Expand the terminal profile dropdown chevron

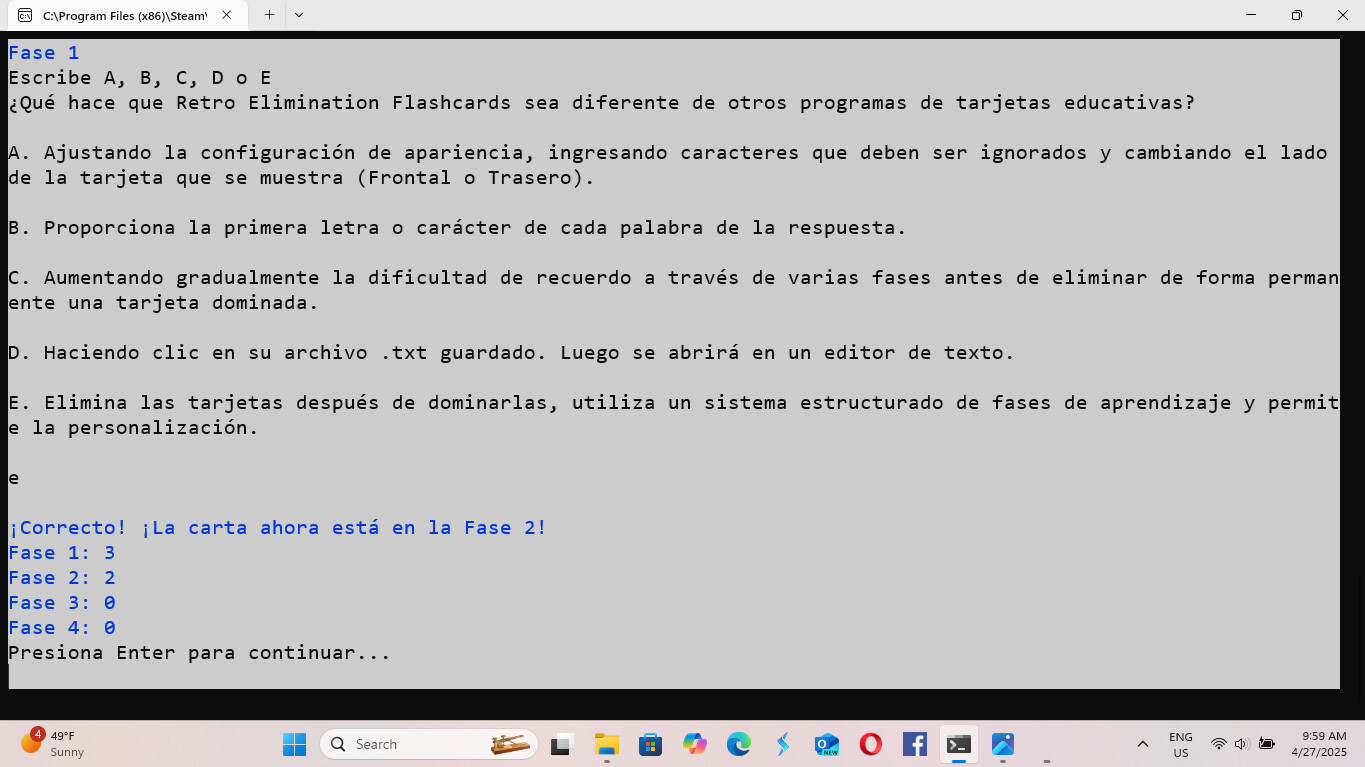[299, 15]
